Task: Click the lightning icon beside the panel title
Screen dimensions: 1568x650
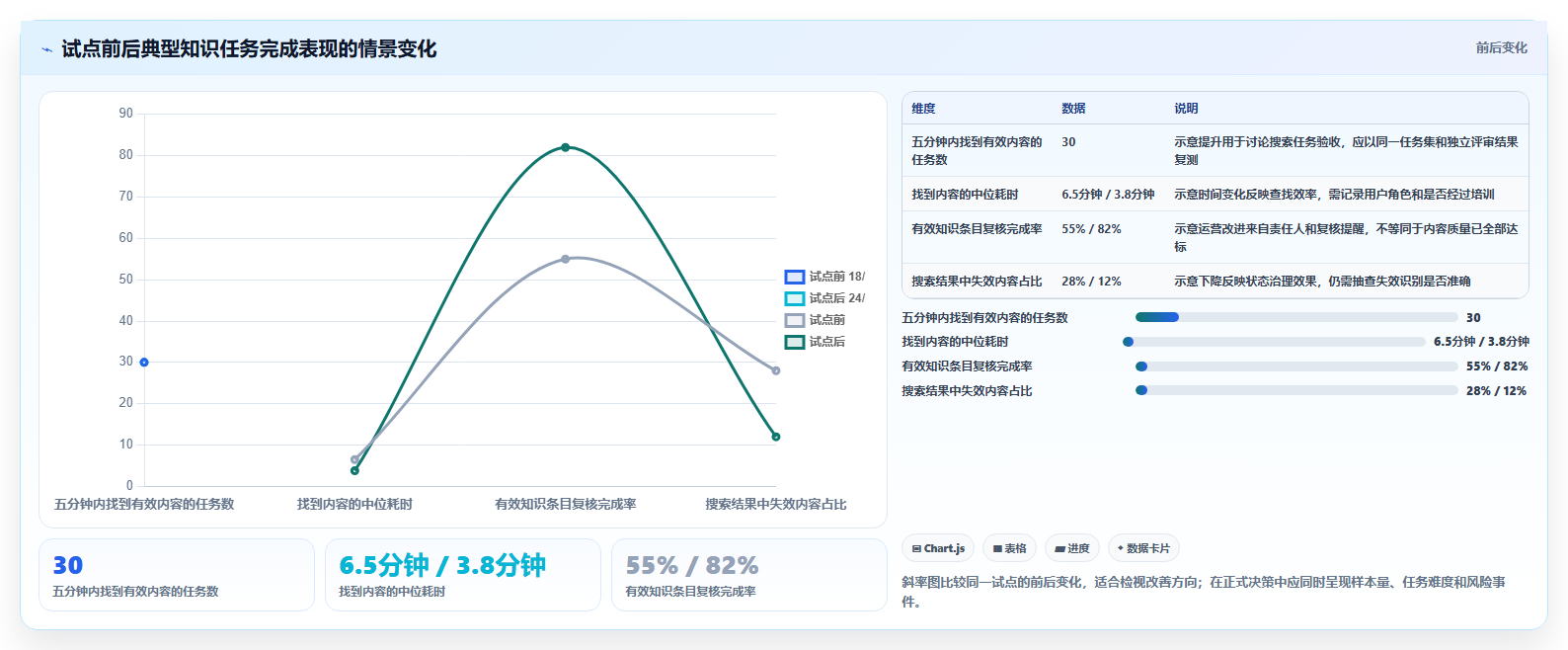Action: 46,49
